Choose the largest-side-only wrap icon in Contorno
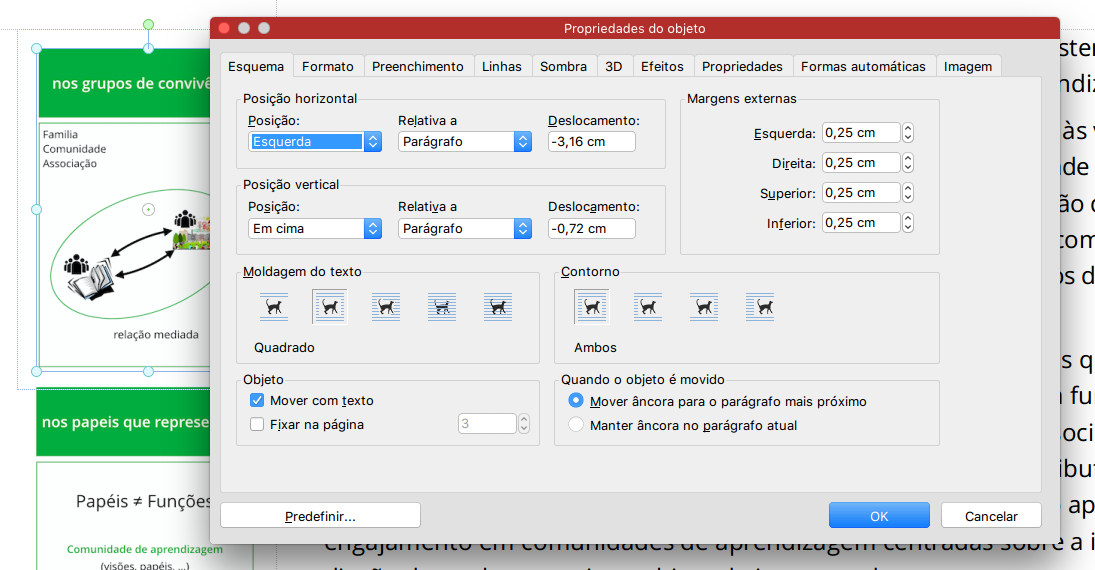Image resolution: width=1095 pixels, height=570 pixels. point(759,307)
